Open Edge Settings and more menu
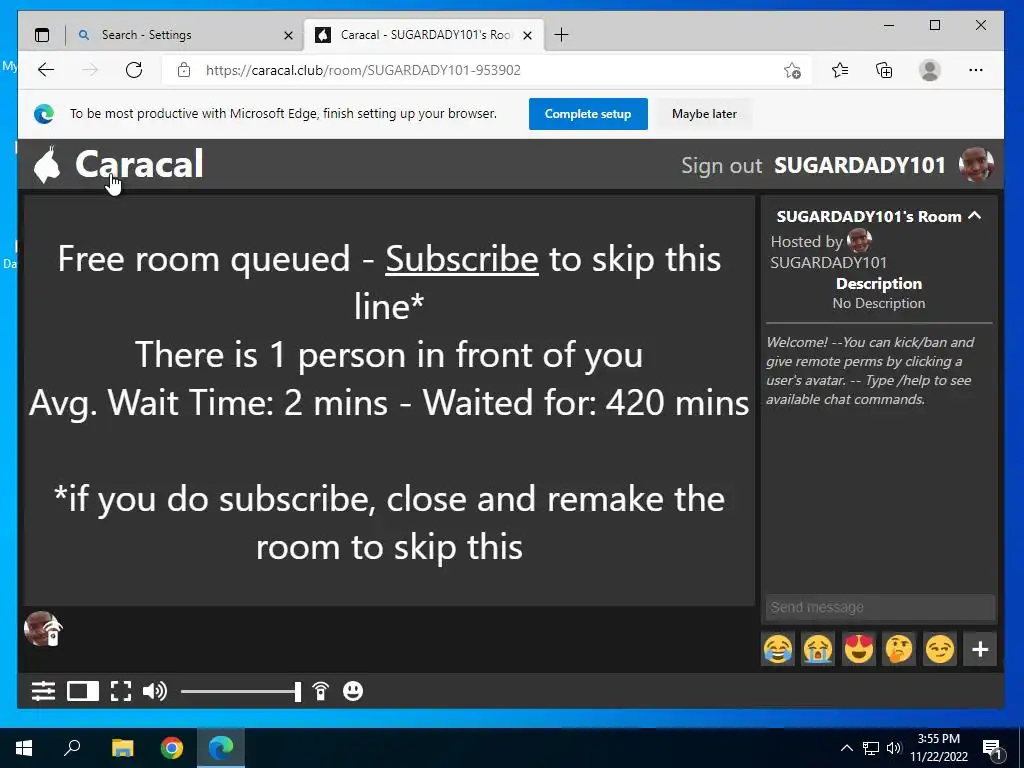 pyautogui.click(x=976, y=70)
